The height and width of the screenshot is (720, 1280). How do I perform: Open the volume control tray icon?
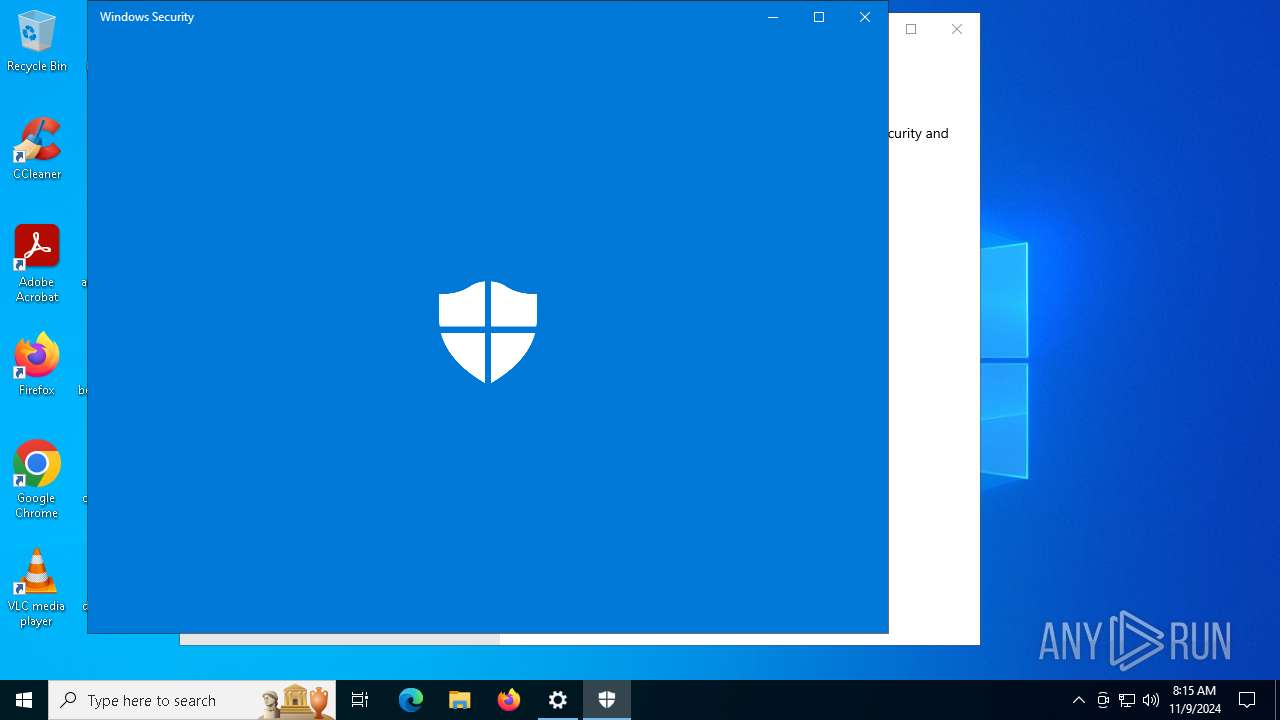[1151, 700]
